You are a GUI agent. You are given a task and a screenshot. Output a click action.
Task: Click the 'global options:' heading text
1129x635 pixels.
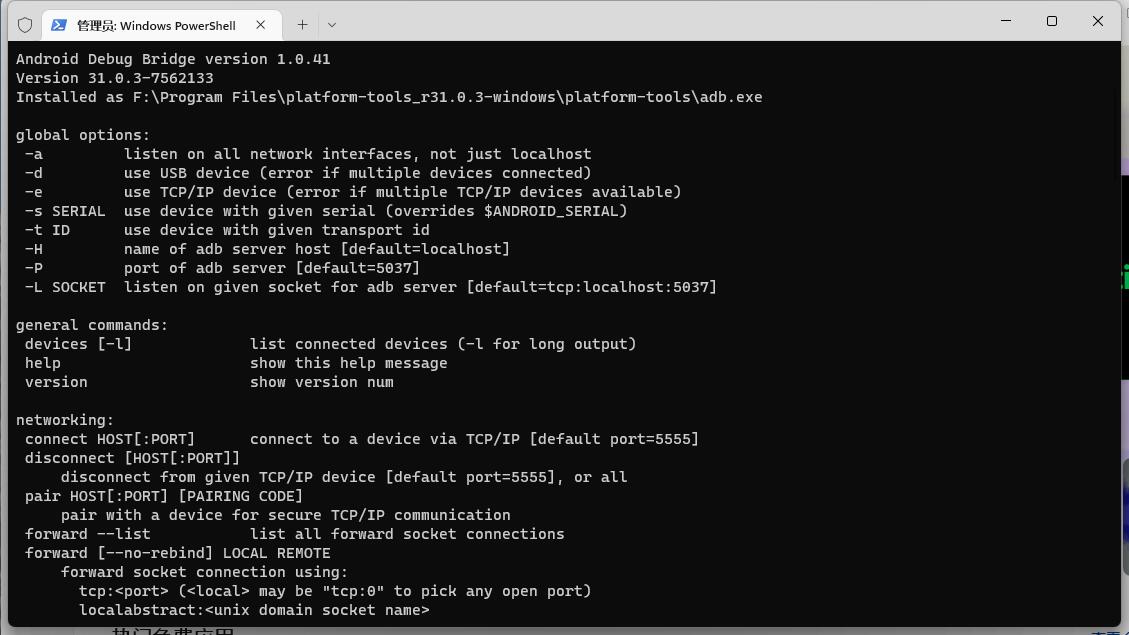click(83, 135)
